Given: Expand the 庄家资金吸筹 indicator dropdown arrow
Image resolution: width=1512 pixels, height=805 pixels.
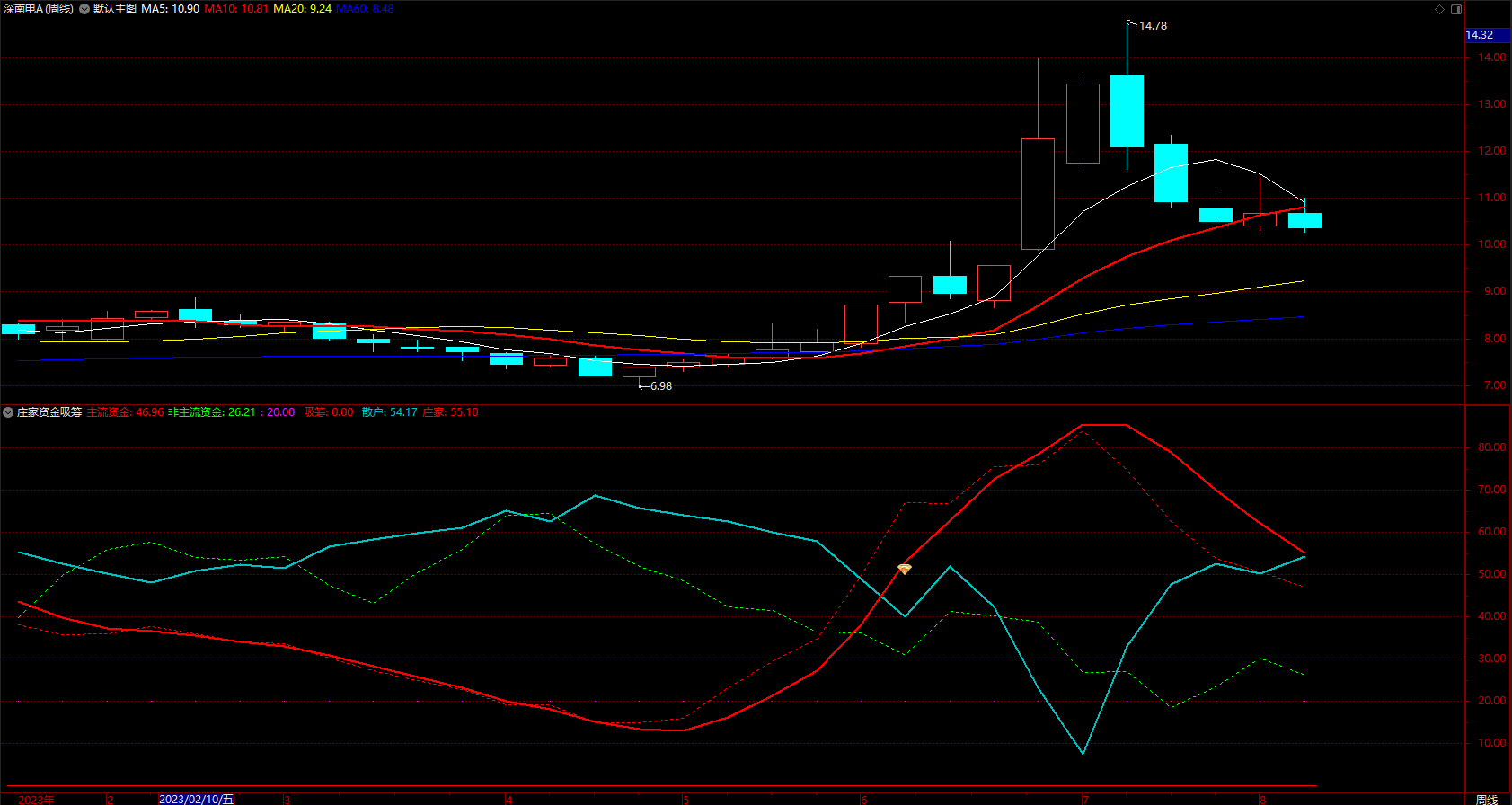Looking at the screenshot, I should coord(8,412).
